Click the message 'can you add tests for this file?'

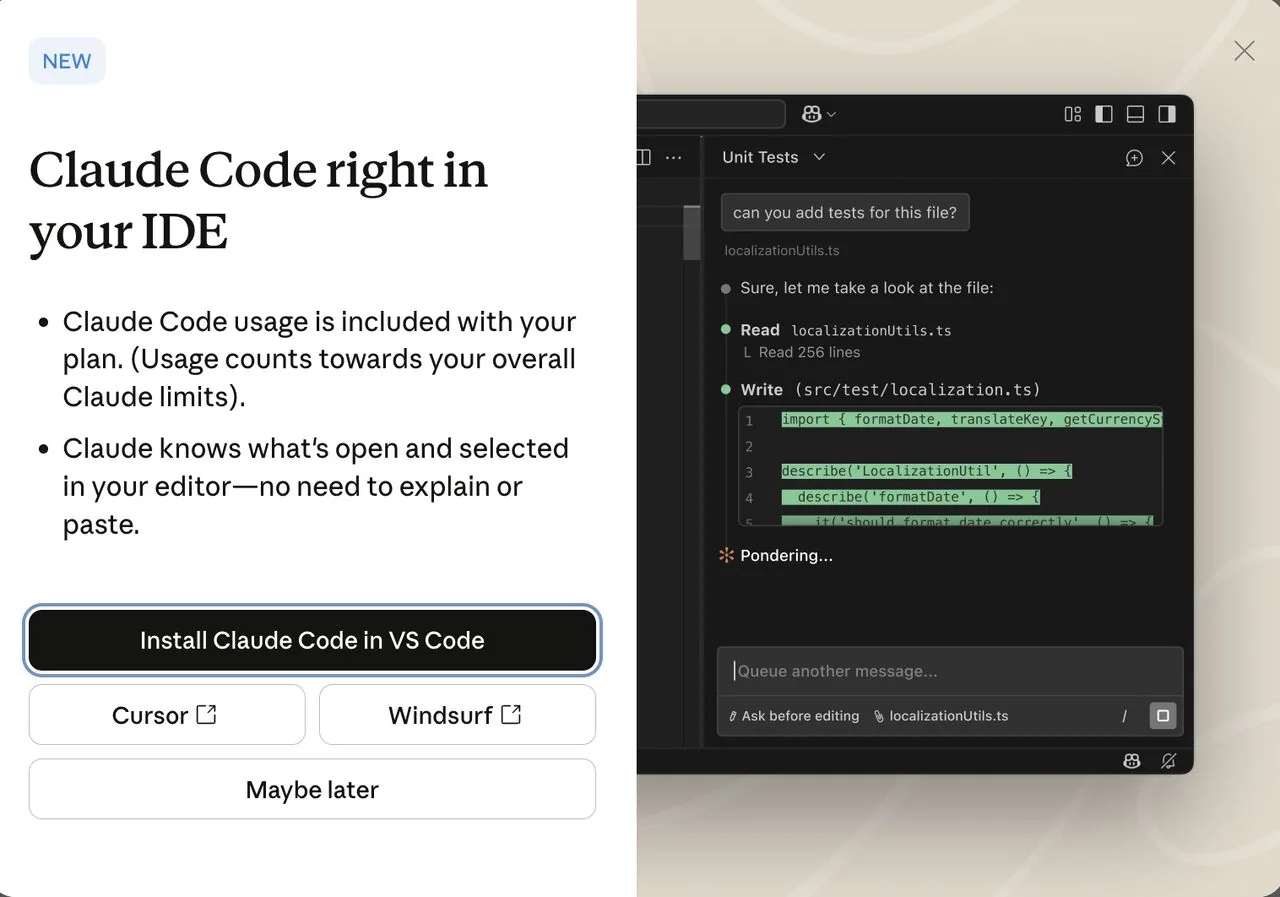coord(845,212)
